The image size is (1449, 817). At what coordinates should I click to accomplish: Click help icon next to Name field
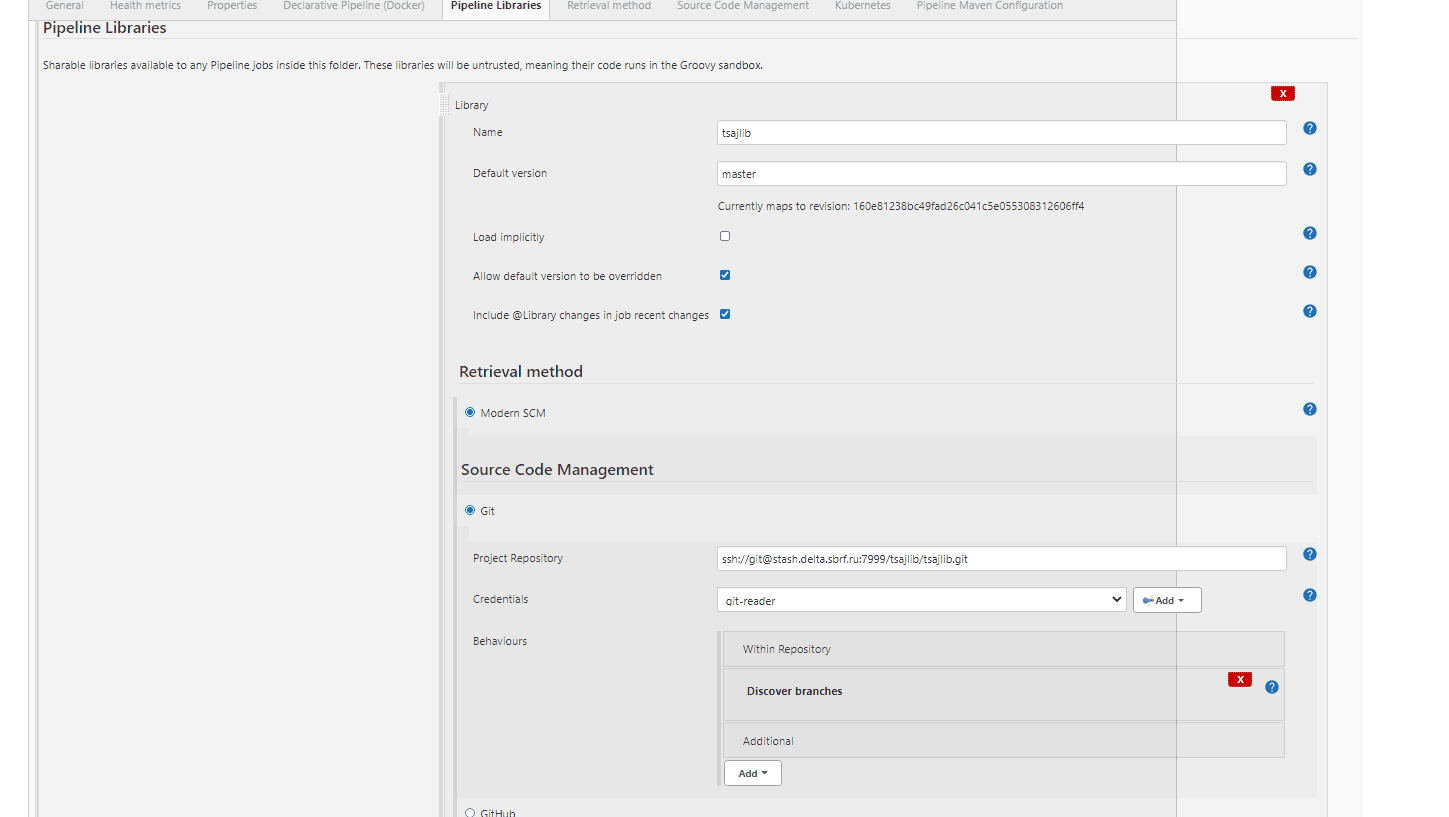(1309, 129)
